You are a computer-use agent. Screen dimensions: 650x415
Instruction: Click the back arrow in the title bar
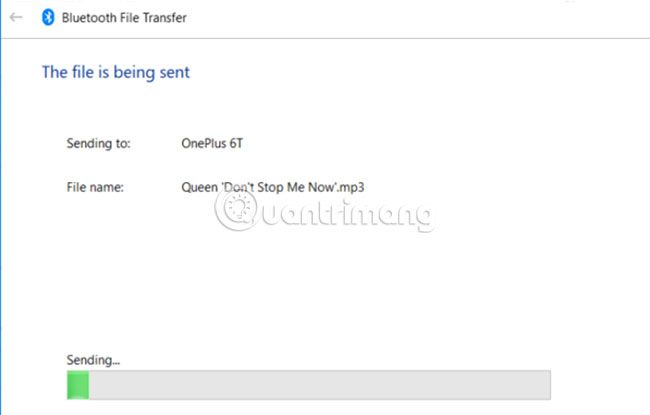point(16,18)
